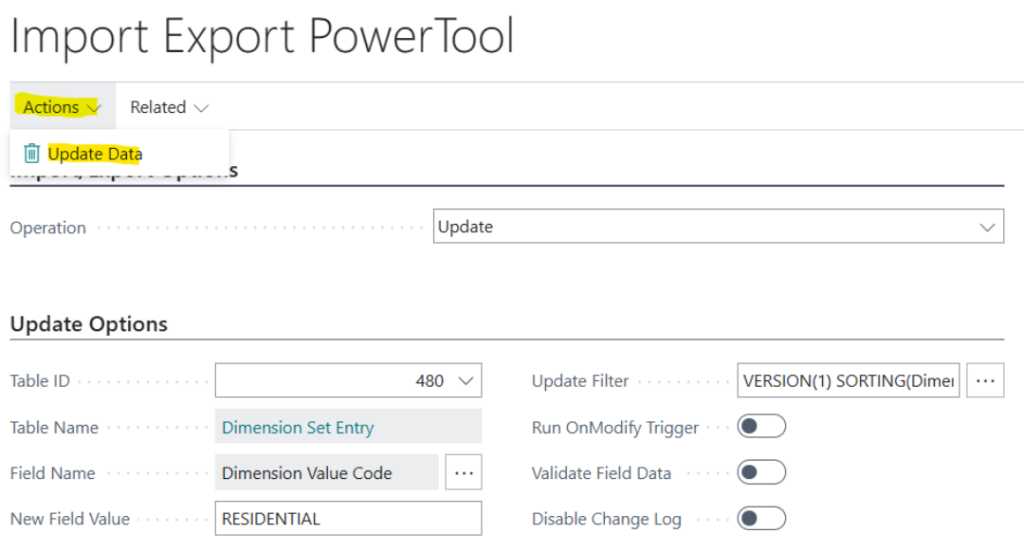Choose the Update Data menu entry

95,154
